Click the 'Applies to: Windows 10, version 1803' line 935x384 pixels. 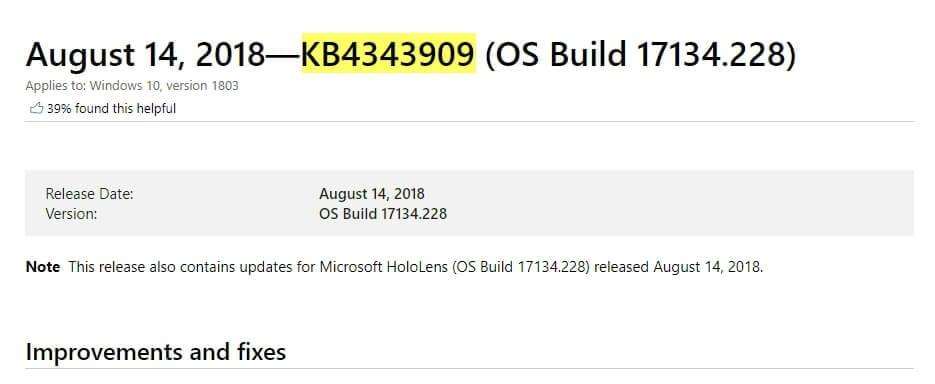click(x=132, y=85)
